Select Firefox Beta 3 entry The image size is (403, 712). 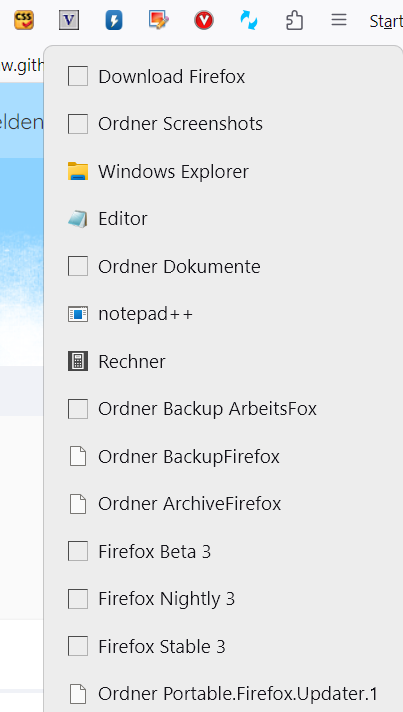pos(223,551)
